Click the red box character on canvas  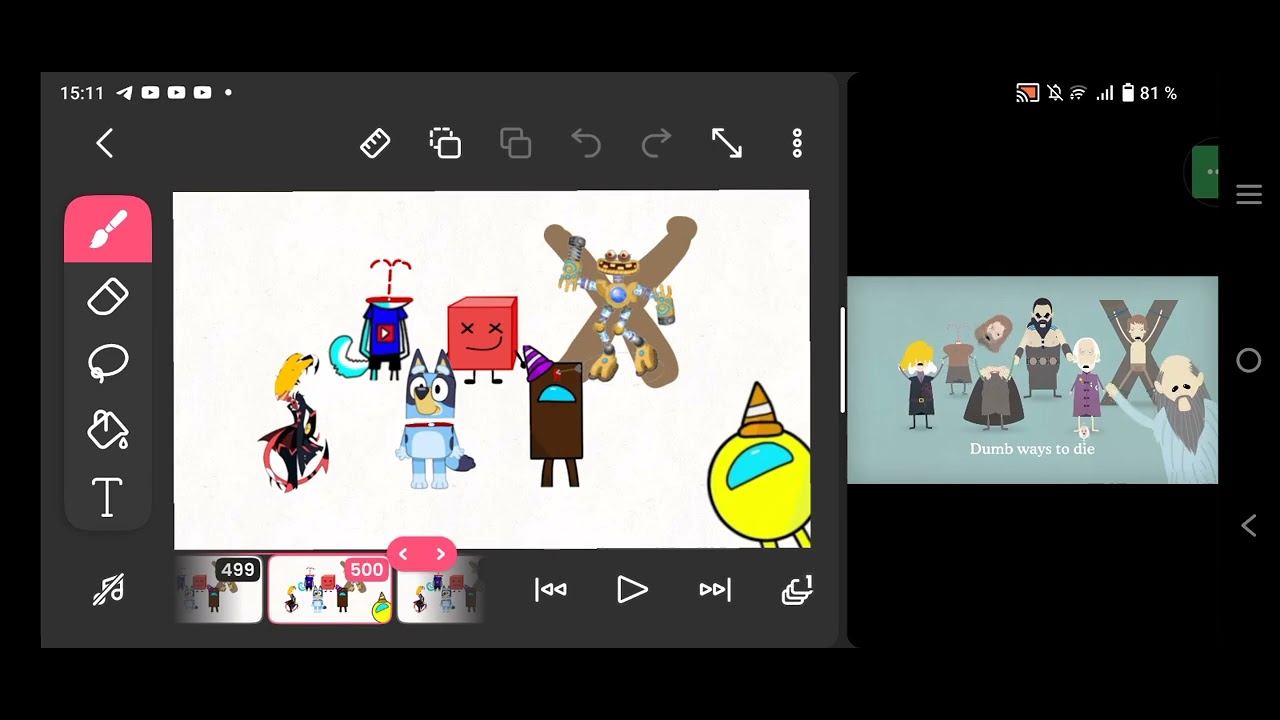click(482, 336)
